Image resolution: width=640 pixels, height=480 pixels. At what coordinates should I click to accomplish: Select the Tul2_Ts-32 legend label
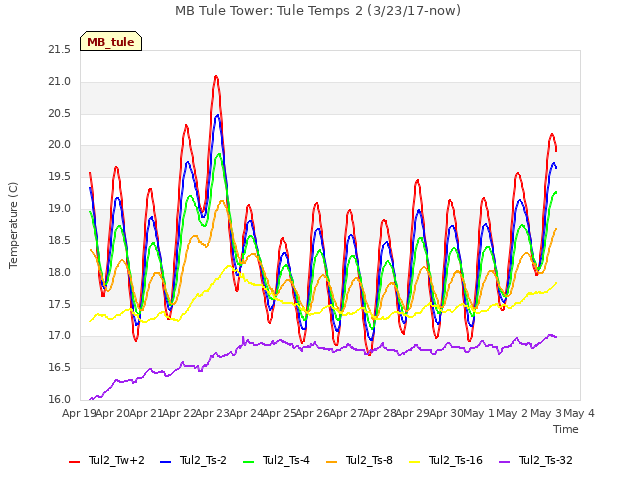546,460
